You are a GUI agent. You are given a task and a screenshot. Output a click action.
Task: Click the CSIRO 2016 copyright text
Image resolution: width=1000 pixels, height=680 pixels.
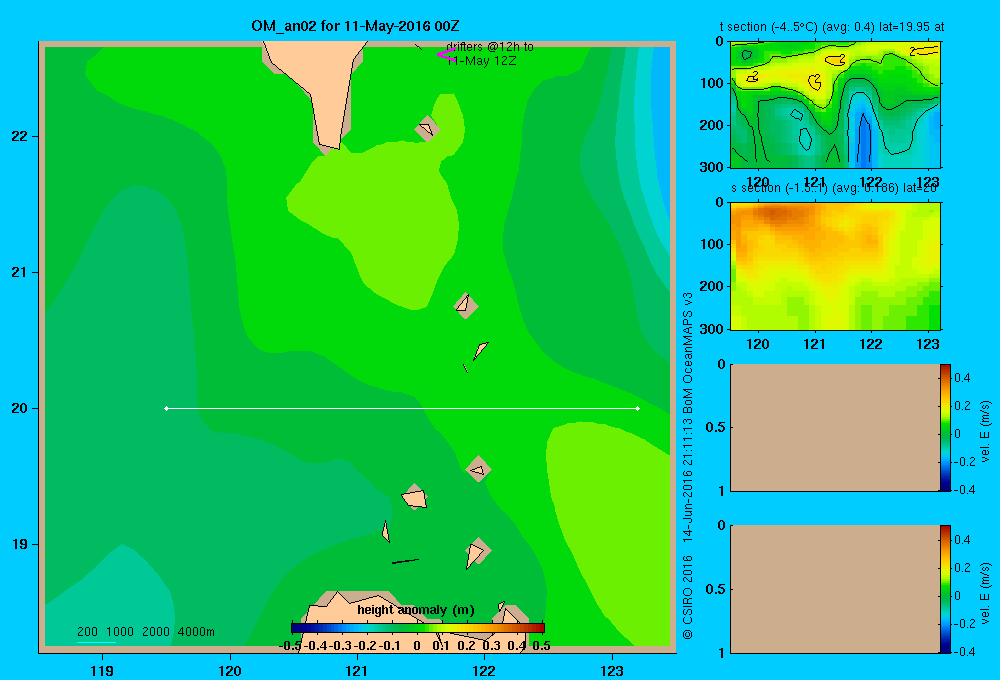tap(688, 465)
